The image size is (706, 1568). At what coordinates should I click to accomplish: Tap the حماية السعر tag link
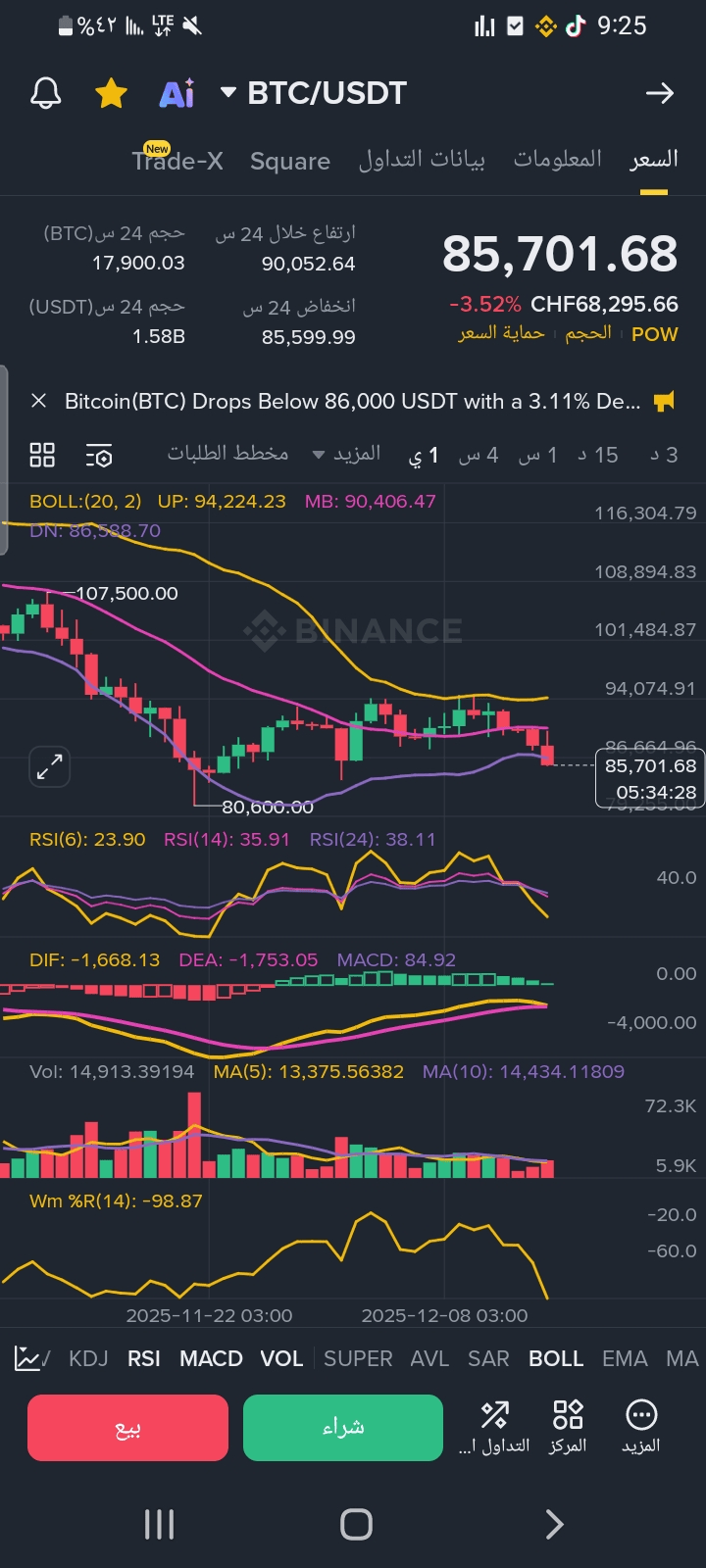[501, 333]
